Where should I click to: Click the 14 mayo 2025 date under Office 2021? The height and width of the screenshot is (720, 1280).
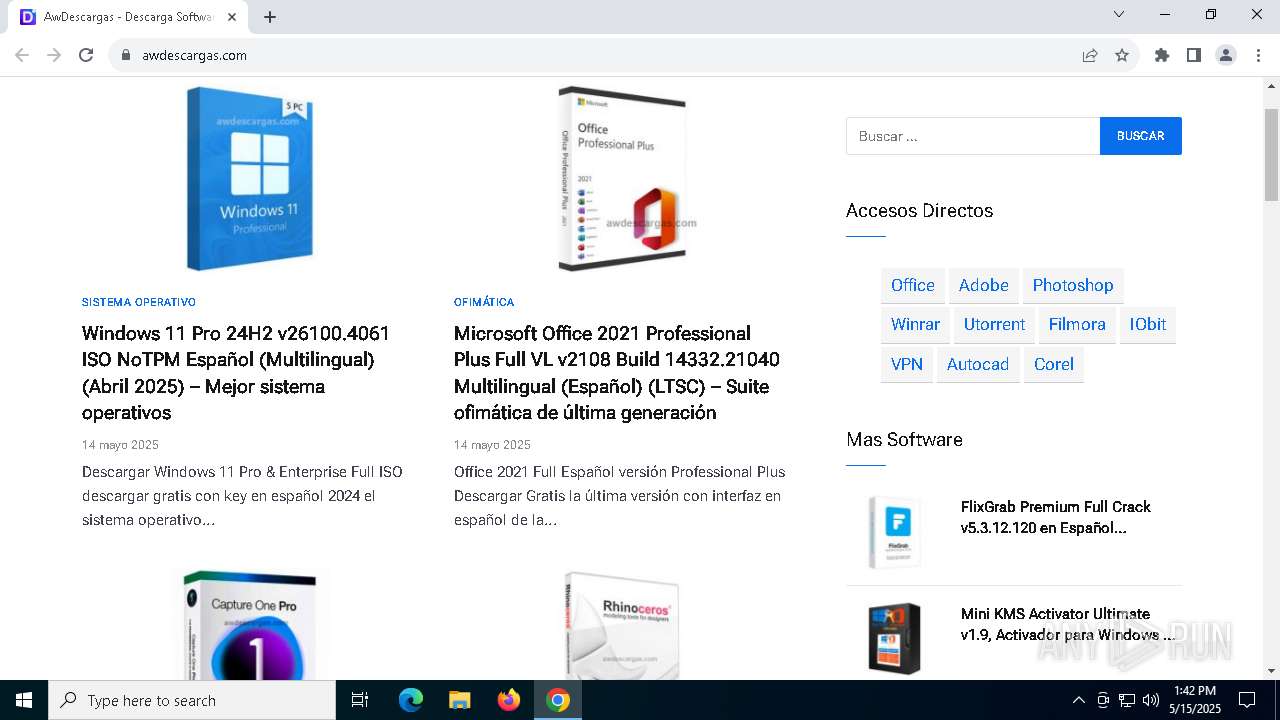[492, 445]
